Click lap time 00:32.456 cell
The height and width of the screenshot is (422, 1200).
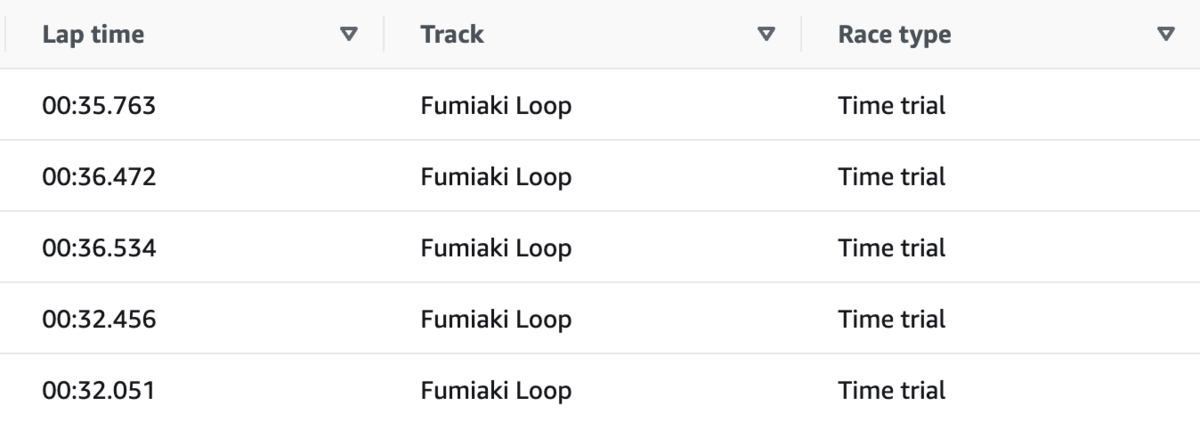click(99, 319)
